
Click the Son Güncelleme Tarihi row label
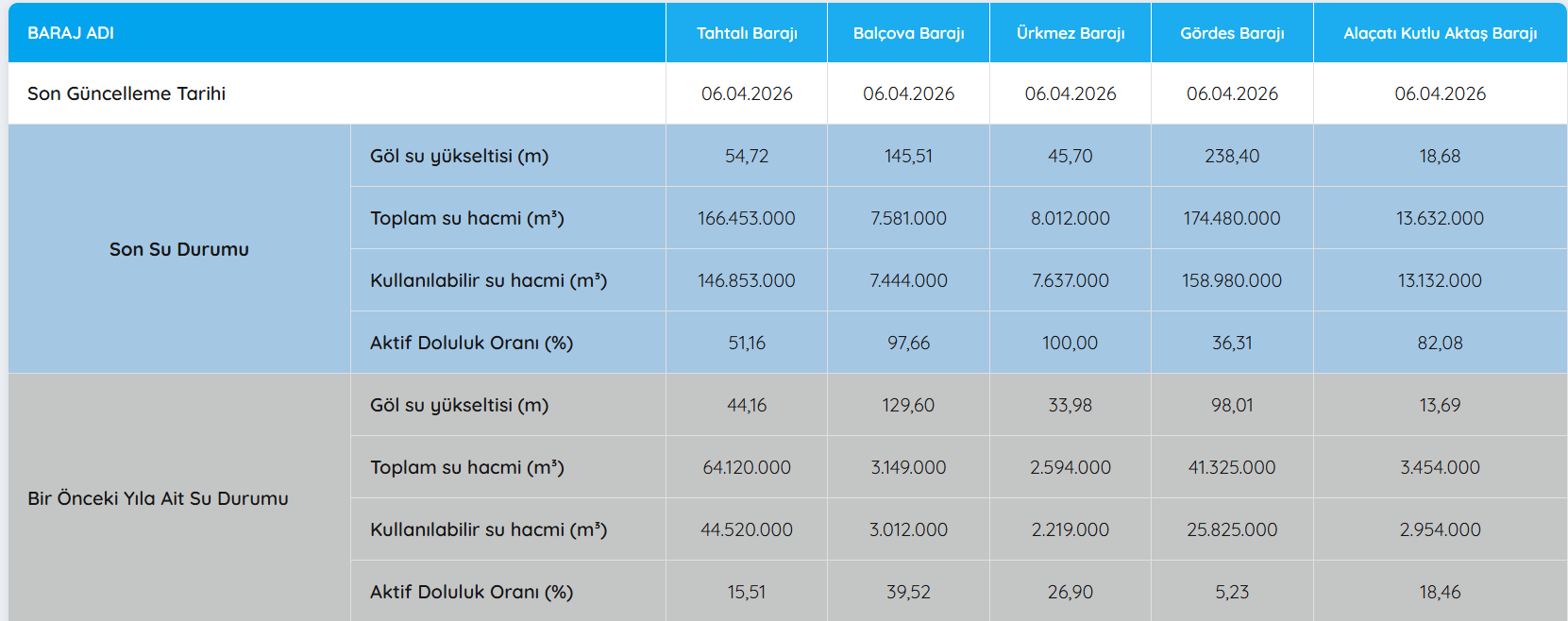click(x=126, y=93)
